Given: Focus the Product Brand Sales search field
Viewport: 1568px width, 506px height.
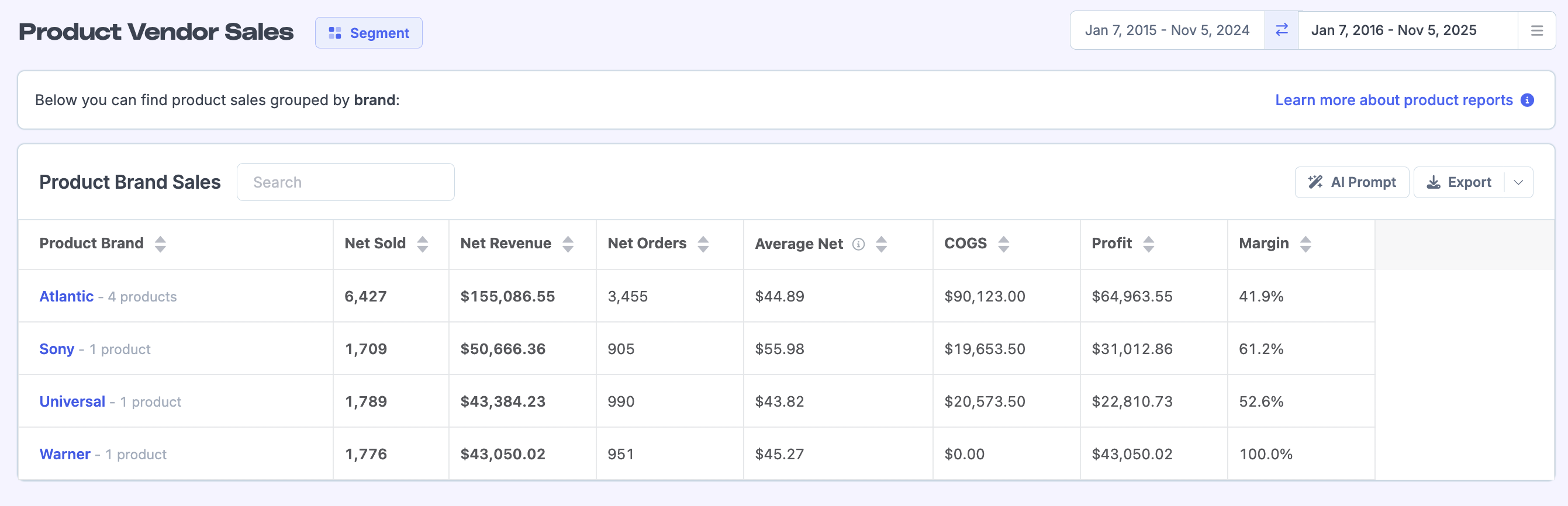Looking at the screenshot, I should pyautogui.click(x=345, y=182).
